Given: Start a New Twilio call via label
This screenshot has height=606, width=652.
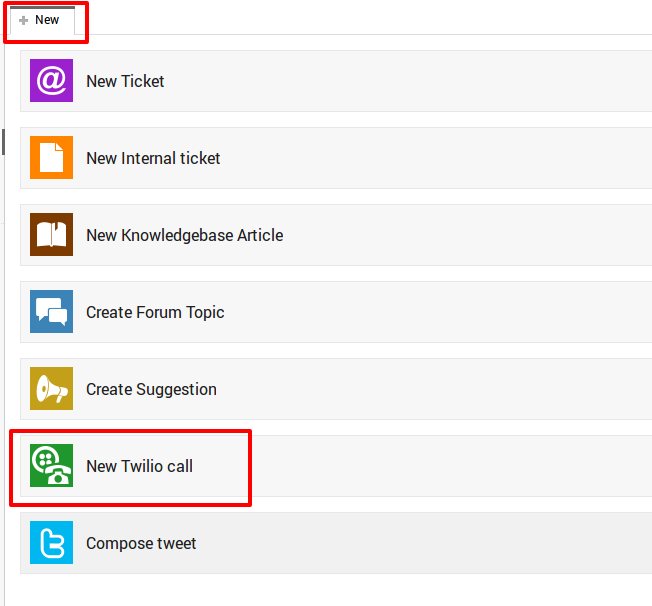Looking at the screenshot, I should coord(139,466).
